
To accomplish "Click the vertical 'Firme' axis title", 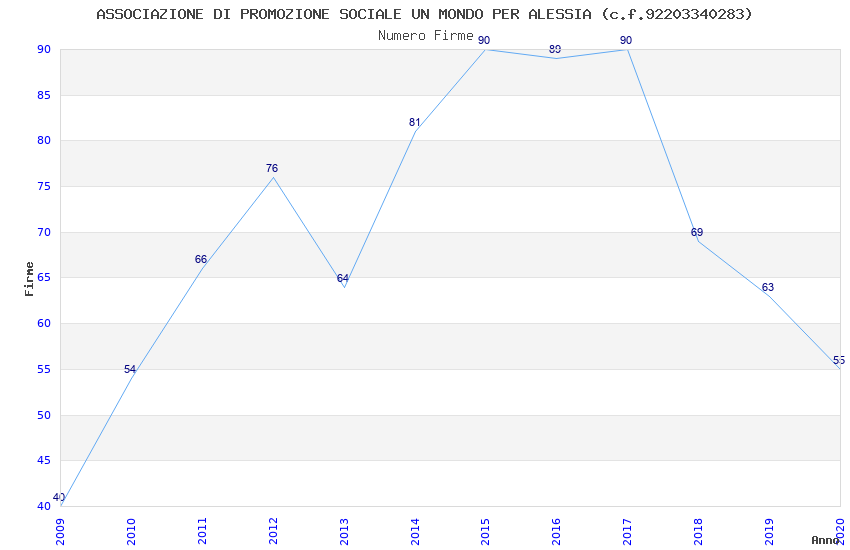I will 29,279.
